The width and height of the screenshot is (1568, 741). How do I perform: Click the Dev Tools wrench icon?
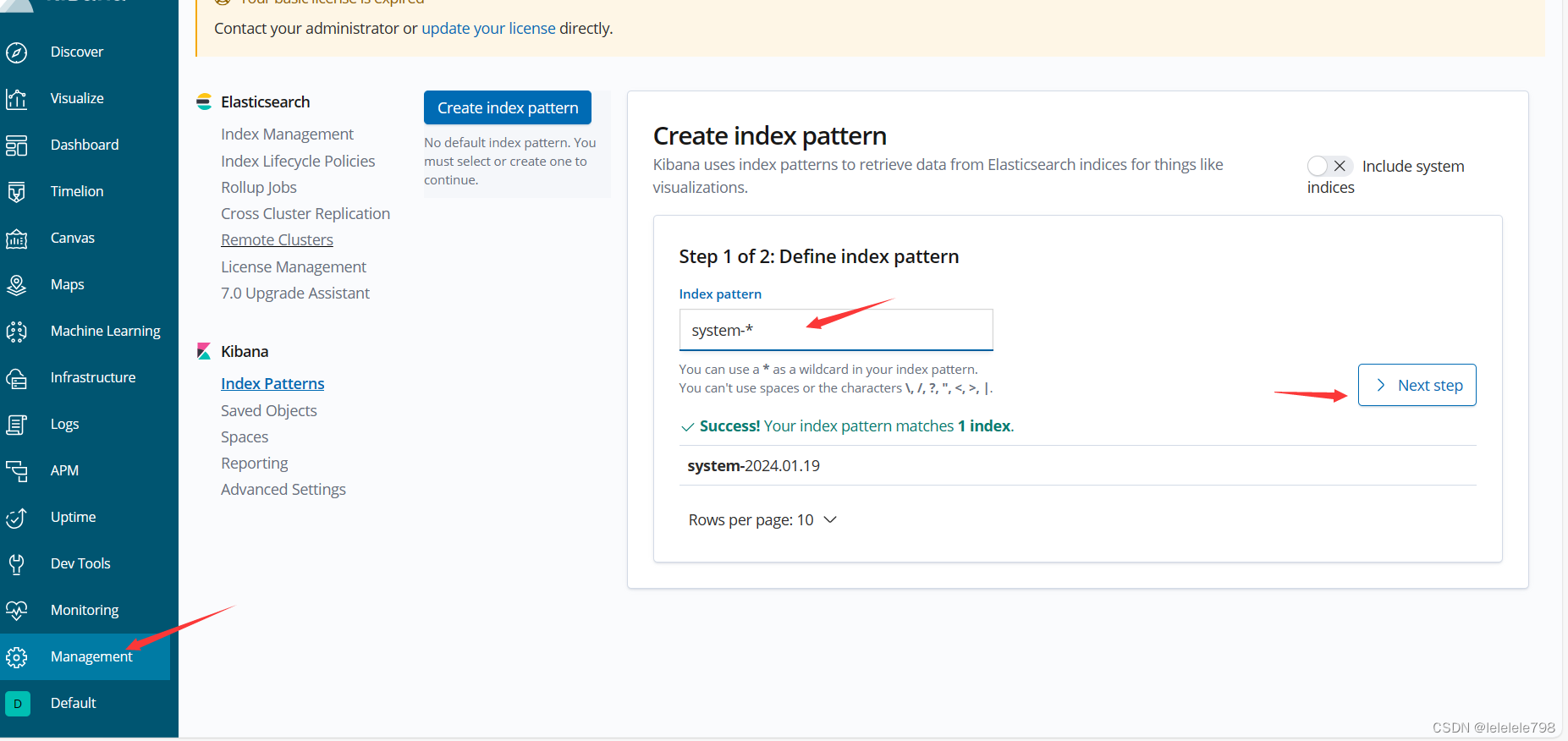[x=17, y=564]
